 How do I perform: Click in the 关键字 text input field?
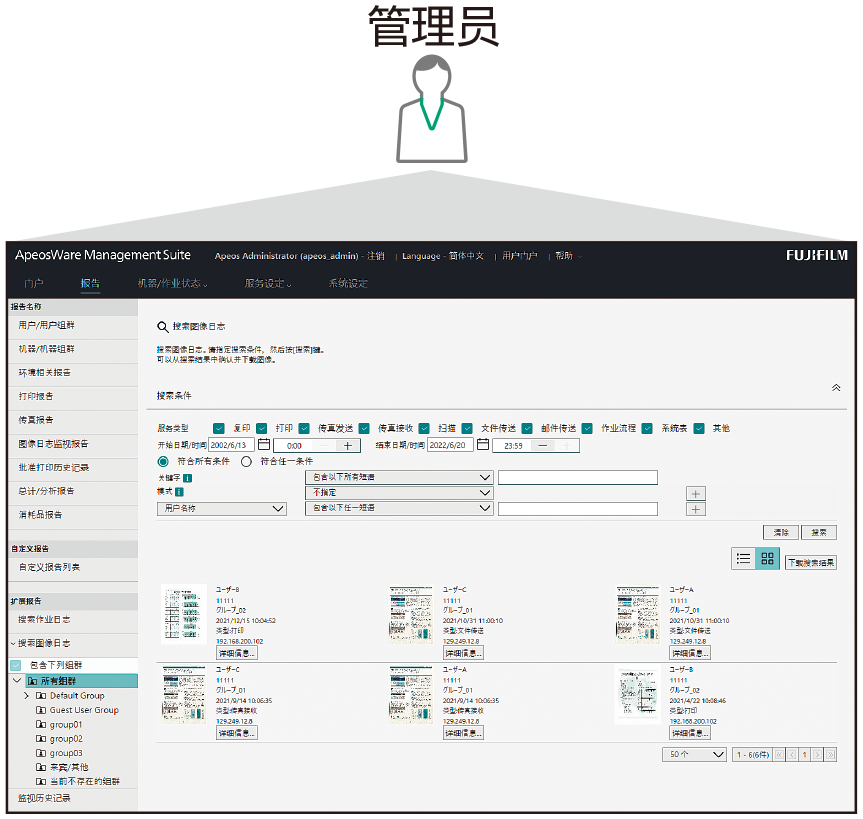577,478
